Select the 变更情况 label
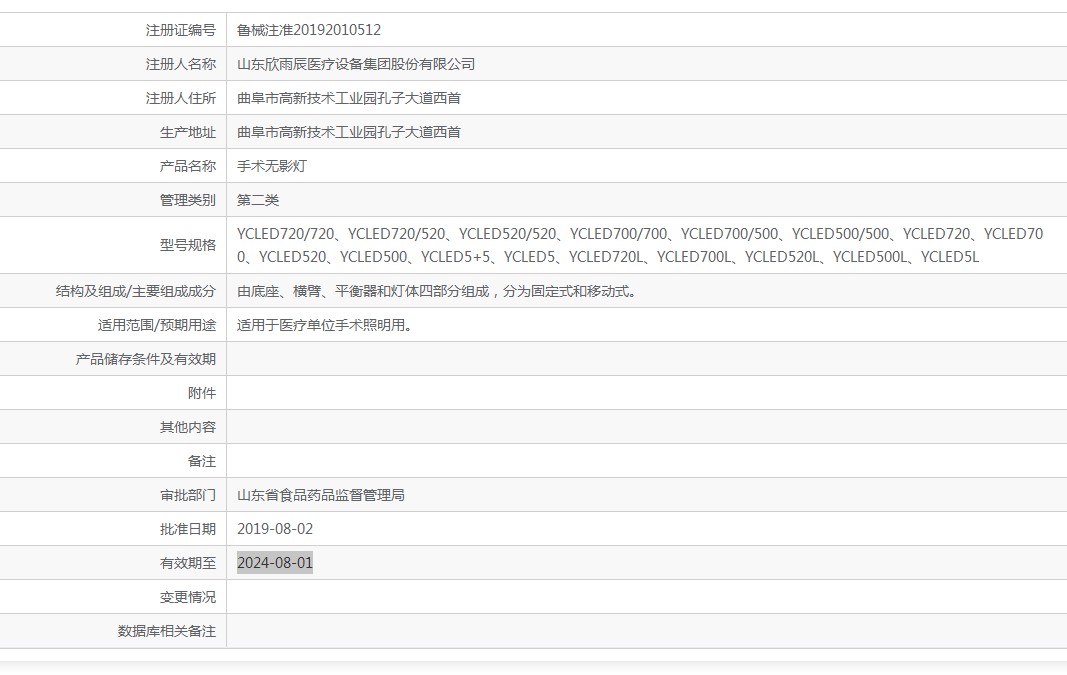Screen dimensions: 1067x675 click(188, 597)
